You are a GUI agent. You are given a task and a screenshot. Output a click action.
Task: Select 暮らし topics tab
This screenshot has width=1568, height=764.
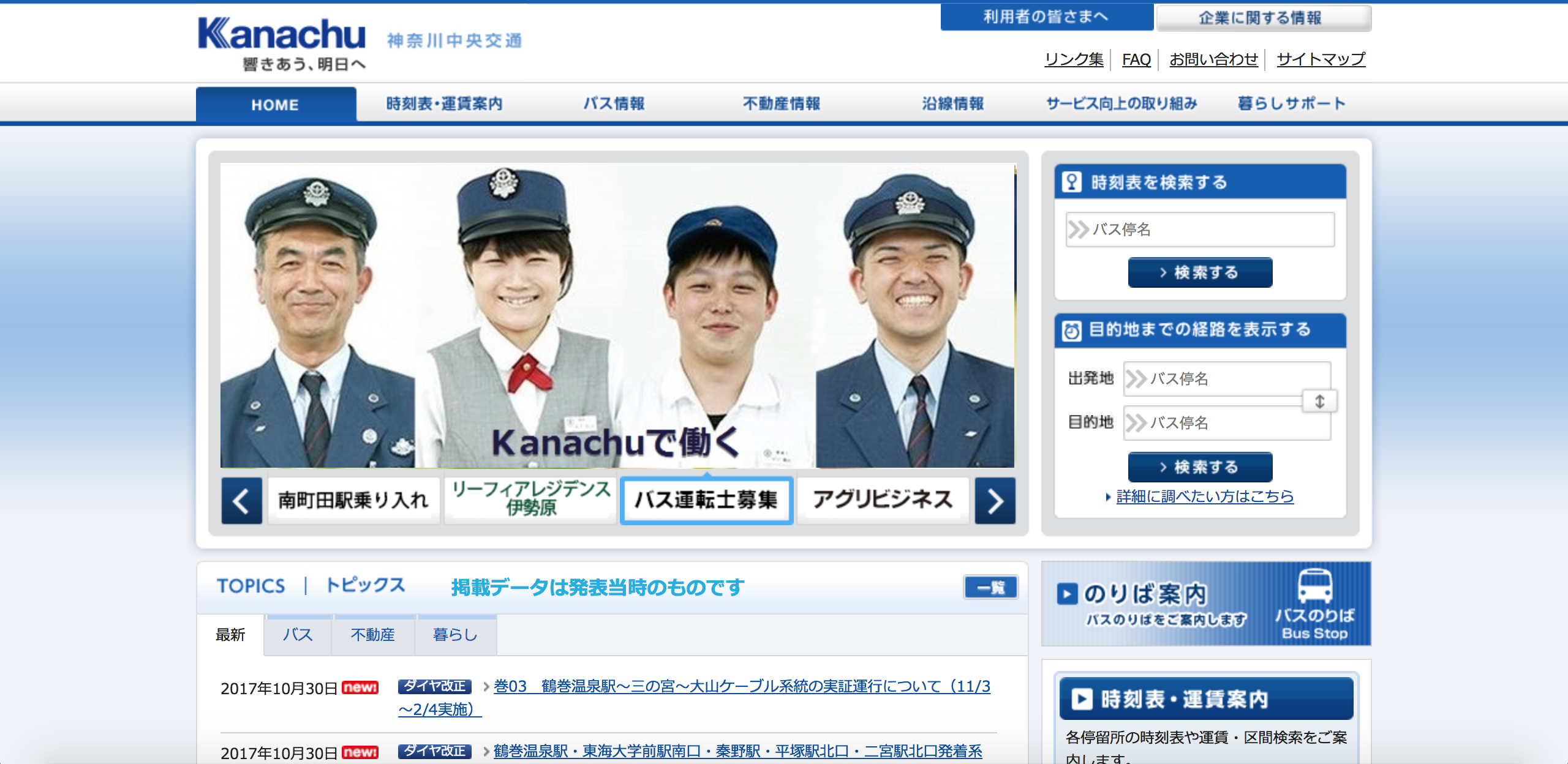pyautogui.click(x=456, y=635)
